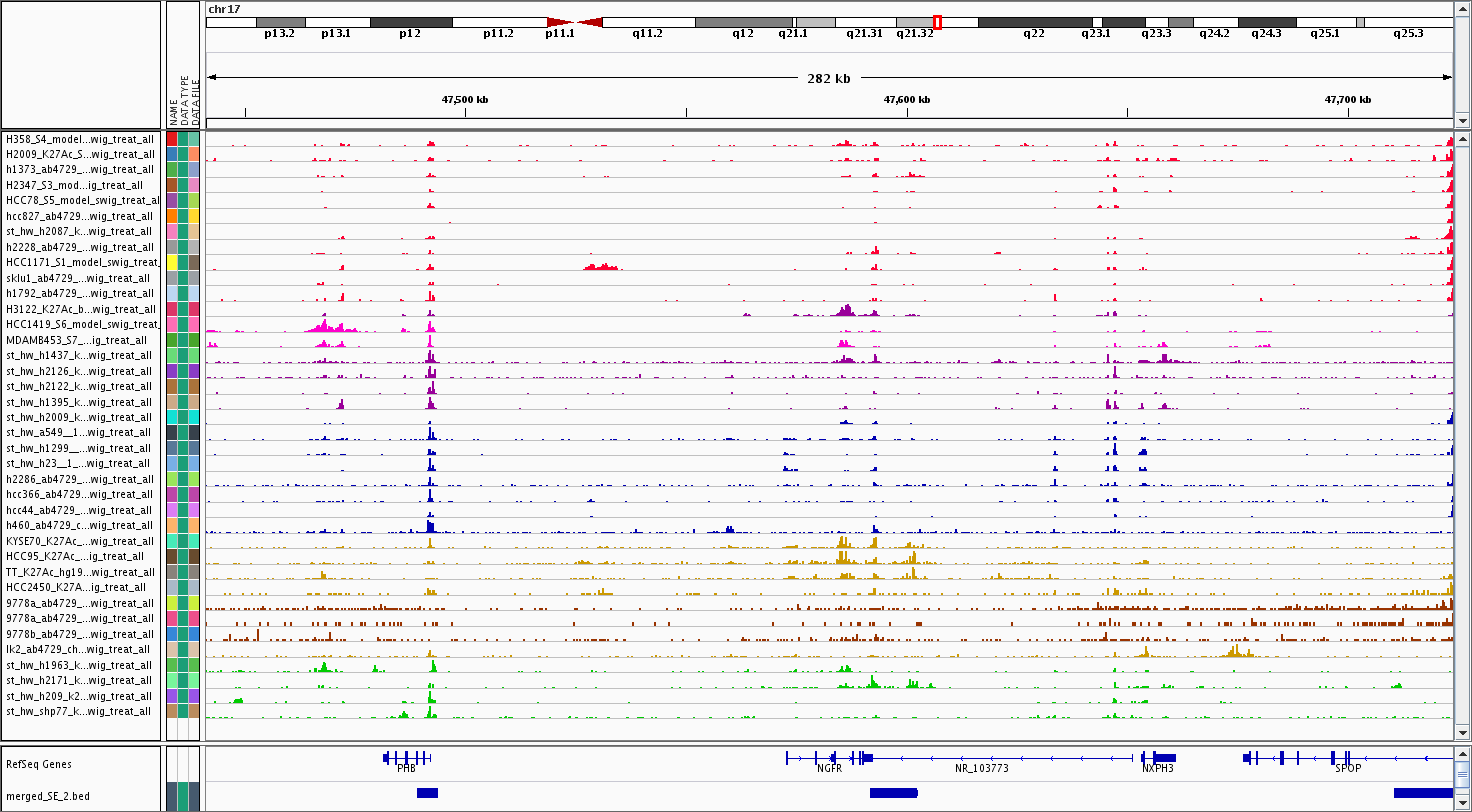
Task: Click the yellow attribute swatch of HCC1171 track
Action: tap(172, 262)
